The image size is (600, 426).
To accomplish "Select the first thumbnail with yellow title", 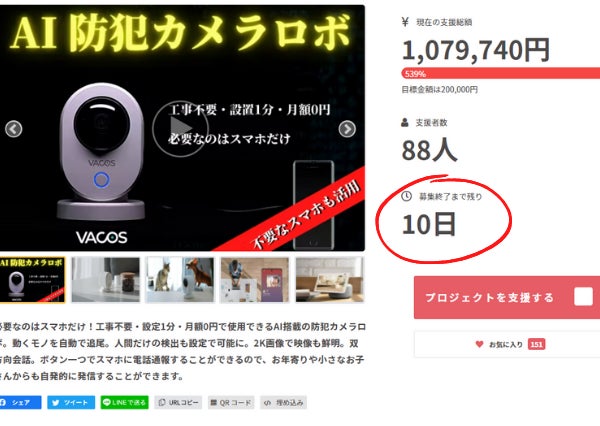I will point(33,280).
